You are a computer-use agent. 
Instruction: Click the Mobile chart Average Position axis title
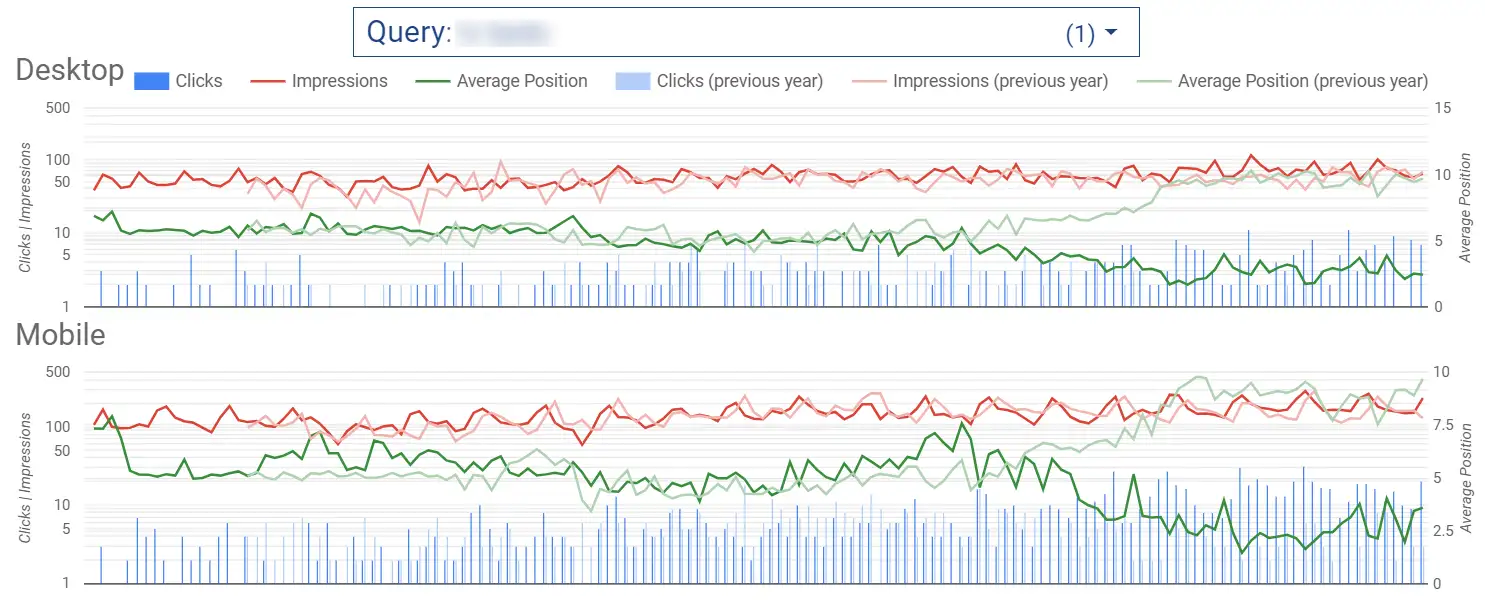[1465, 478]
